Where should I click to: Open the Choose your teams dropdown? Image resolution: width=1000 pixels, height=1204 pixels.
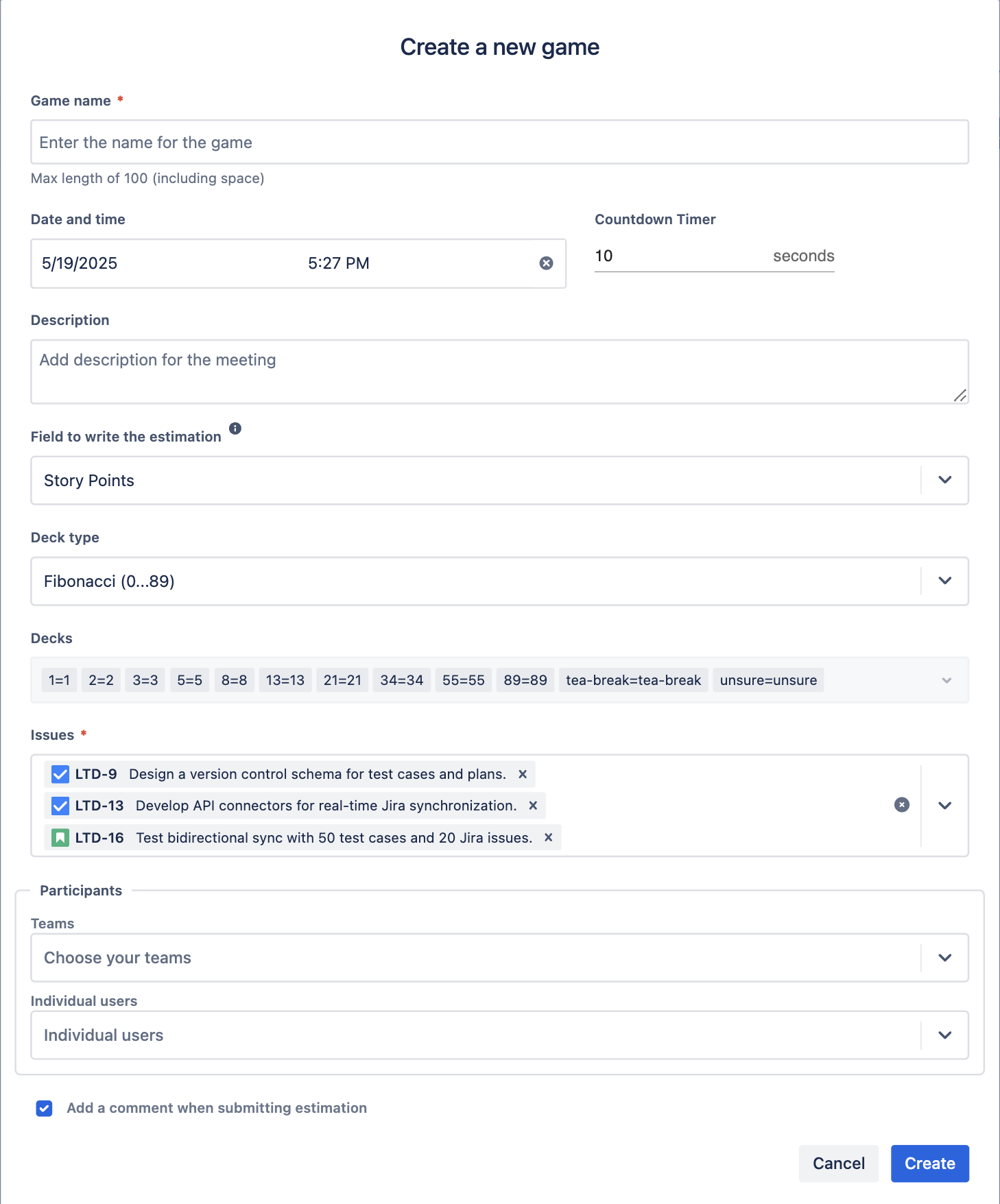pyautogui.click(x=944, y=958)
